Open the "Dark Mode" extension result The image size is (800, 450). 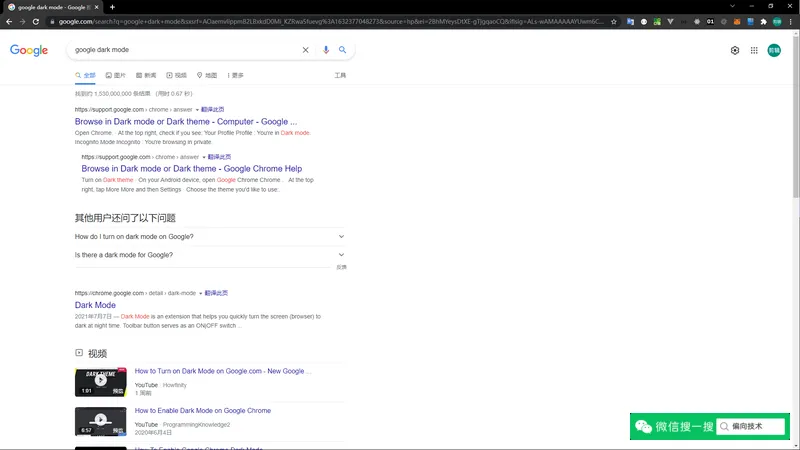point(95,305)
